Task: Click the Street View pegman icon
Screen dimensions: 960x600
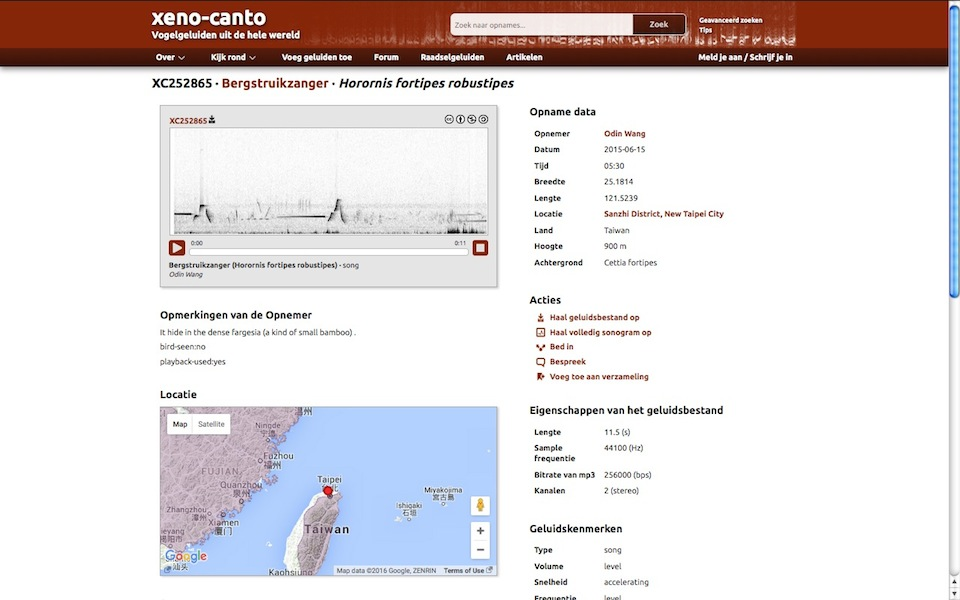Action: coord(480,505)
